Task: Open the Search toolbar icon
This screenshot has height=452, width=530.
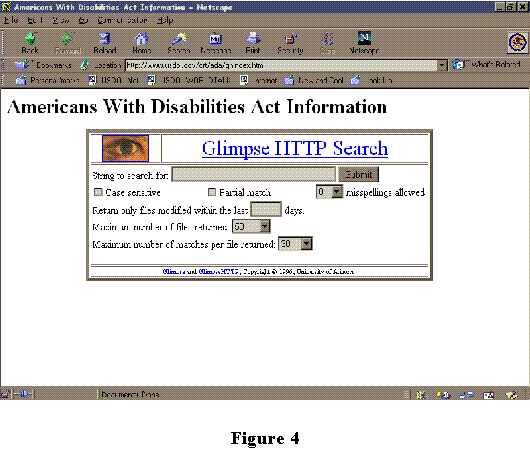Action: (179, 39)
